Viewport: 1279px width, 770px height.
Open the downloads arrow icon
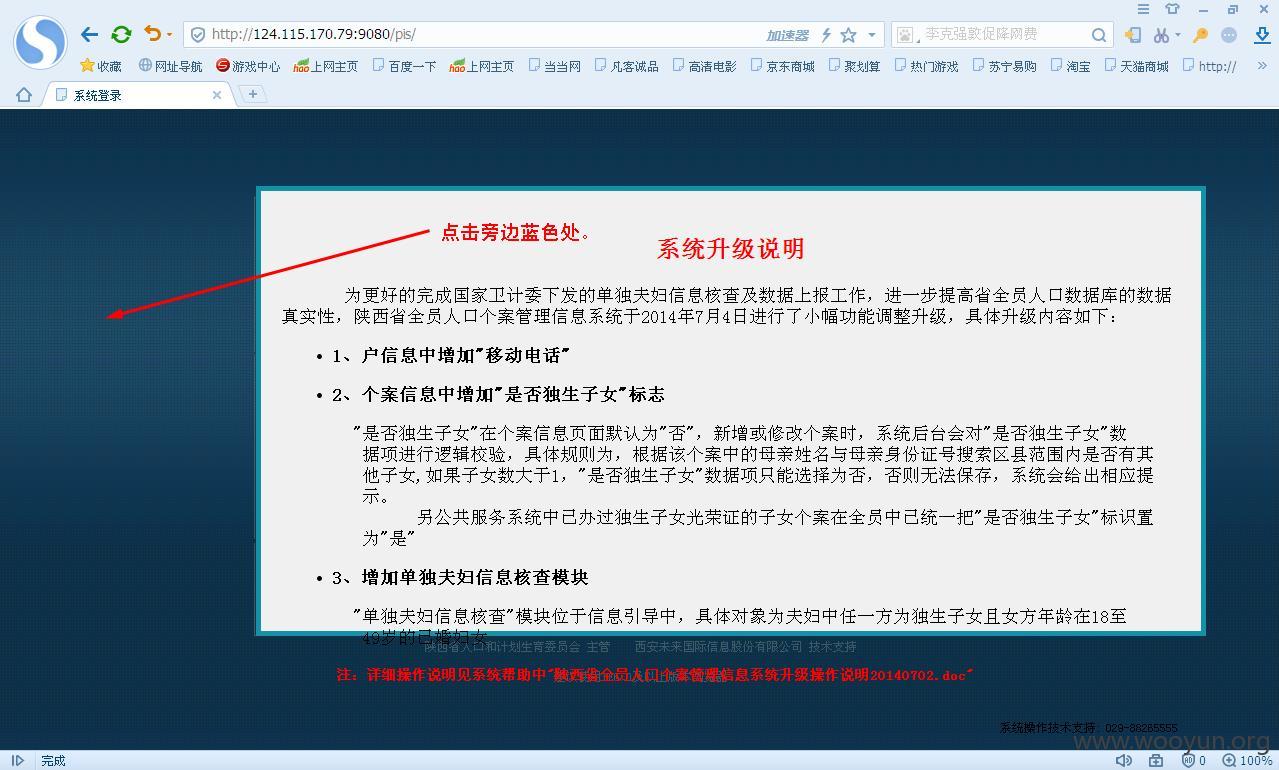point(1261,35)
